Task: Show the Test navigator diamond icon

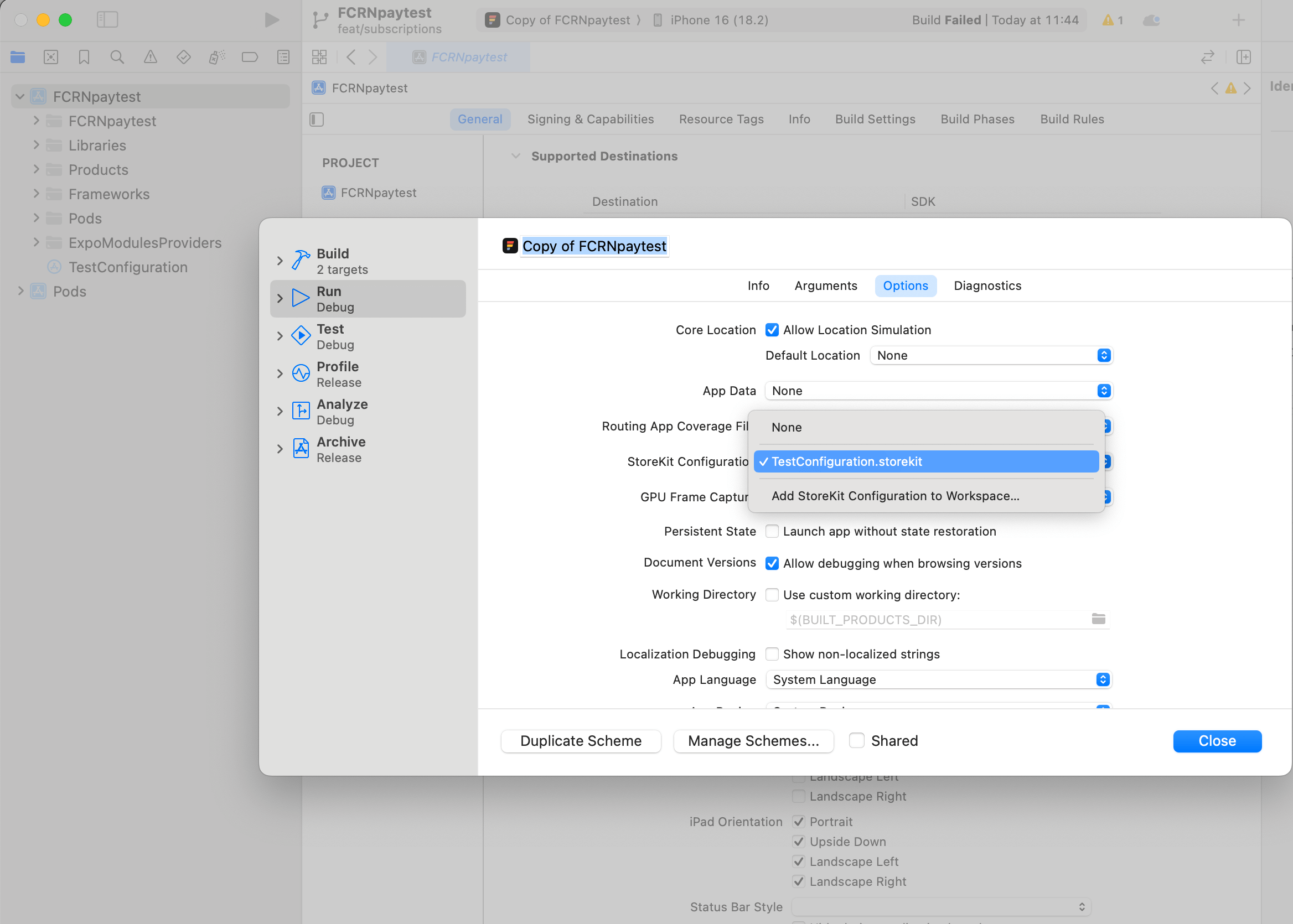Action: pos(183,57)
